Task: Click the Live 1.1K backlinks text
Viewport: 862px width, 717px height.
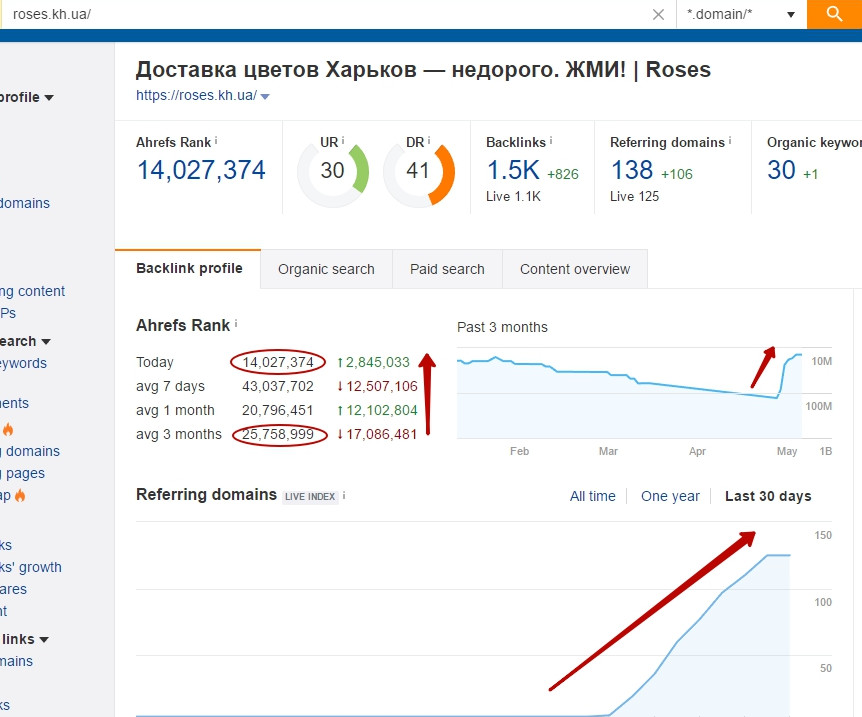Action: click(513, 196)
